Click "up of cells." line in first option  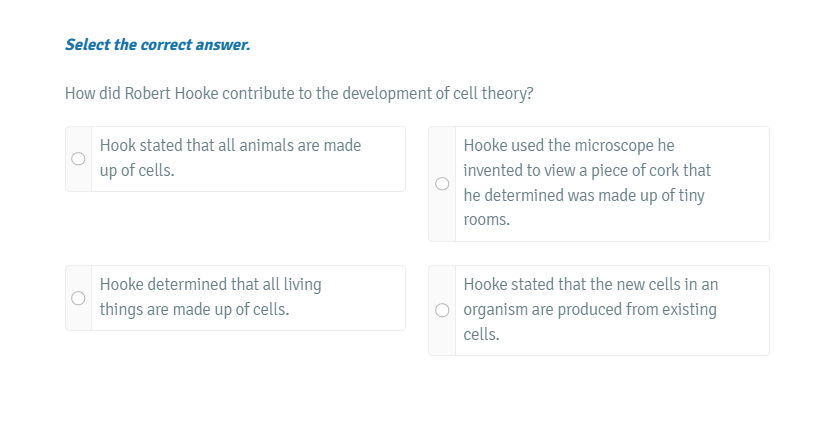(x=137, y=171)
